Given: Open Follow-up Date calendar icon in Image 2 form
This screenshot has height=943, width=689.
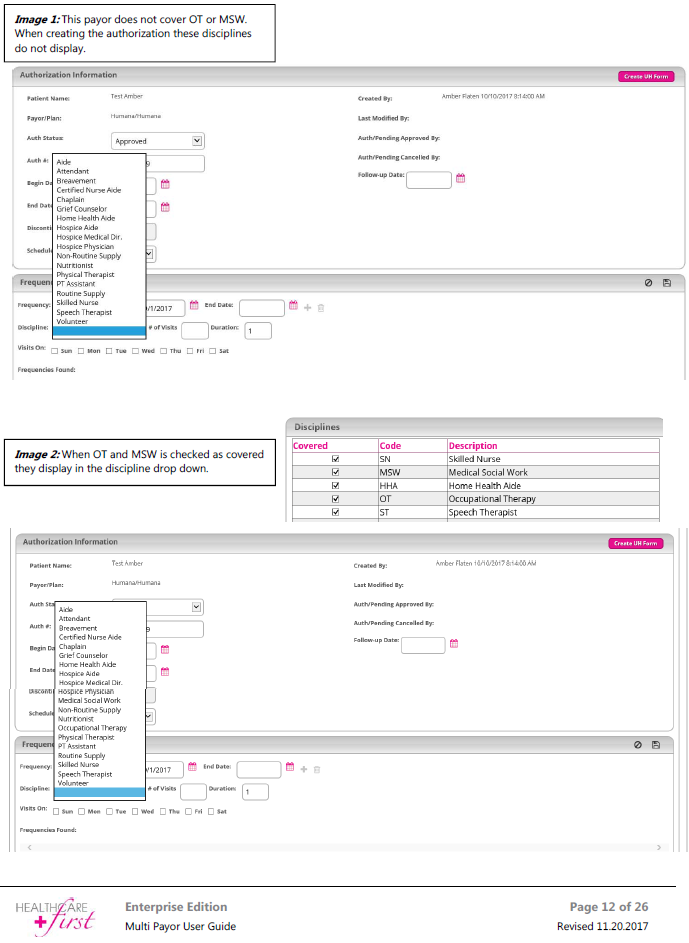Looking at the screenshot, I should (454, 643).
